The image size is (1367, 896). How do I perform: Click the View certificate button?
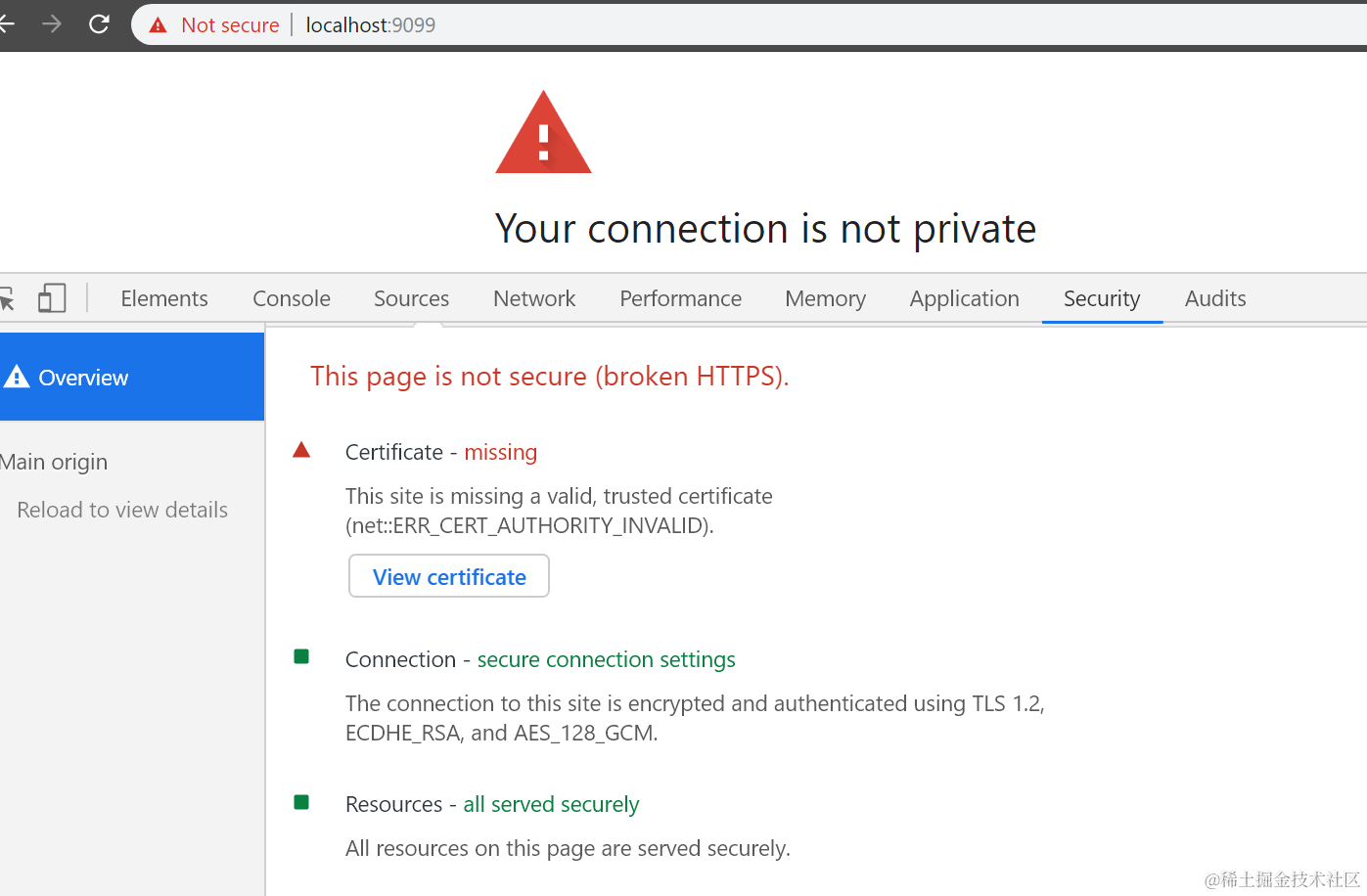pyautogui.click(x=449, y=577)
